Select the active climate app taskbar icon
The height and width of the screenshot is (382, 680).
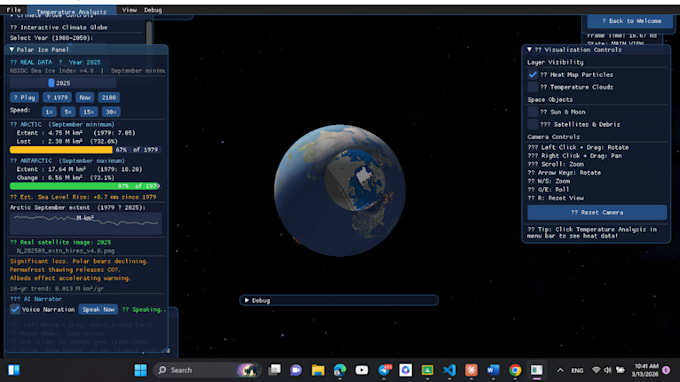click(536, 370)
